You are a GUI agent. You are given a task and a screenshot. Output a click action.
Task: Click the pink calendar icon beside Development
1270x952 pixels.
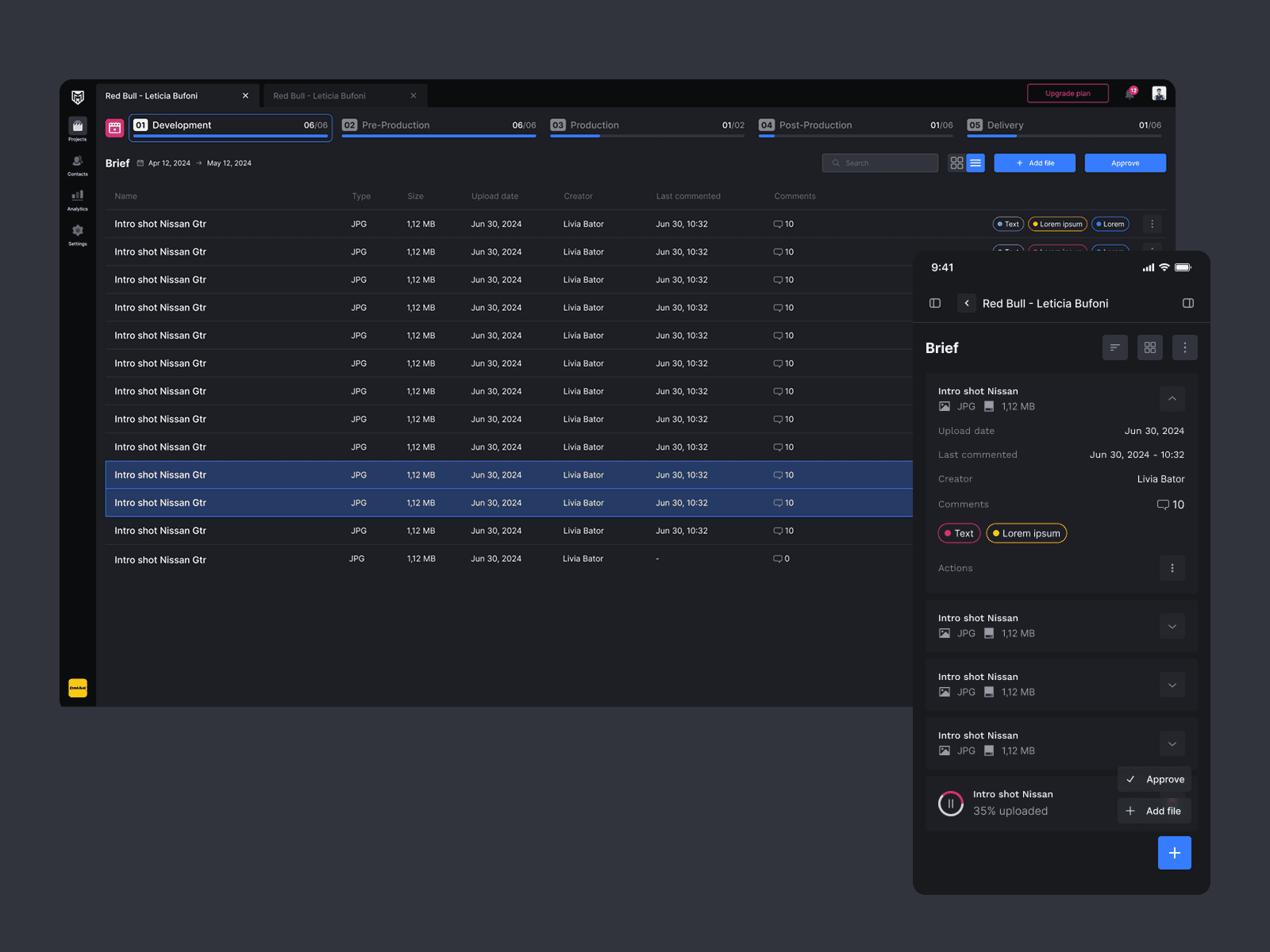tap(115, 127)
